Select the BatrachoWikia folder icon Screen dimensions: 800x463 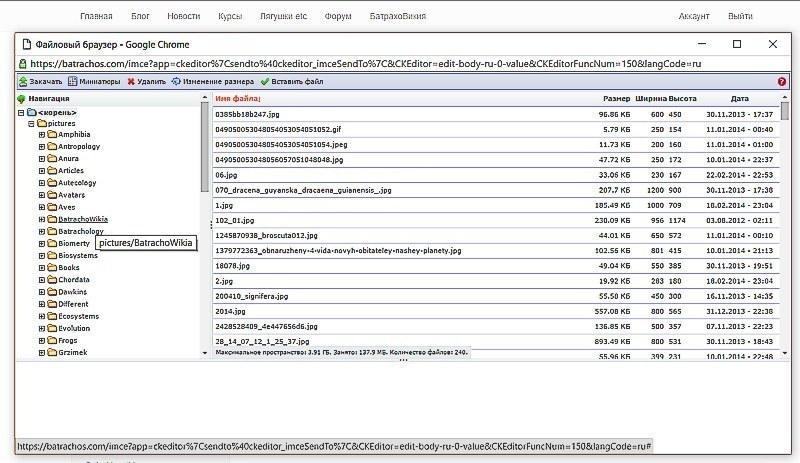click(x=52, y=220)
